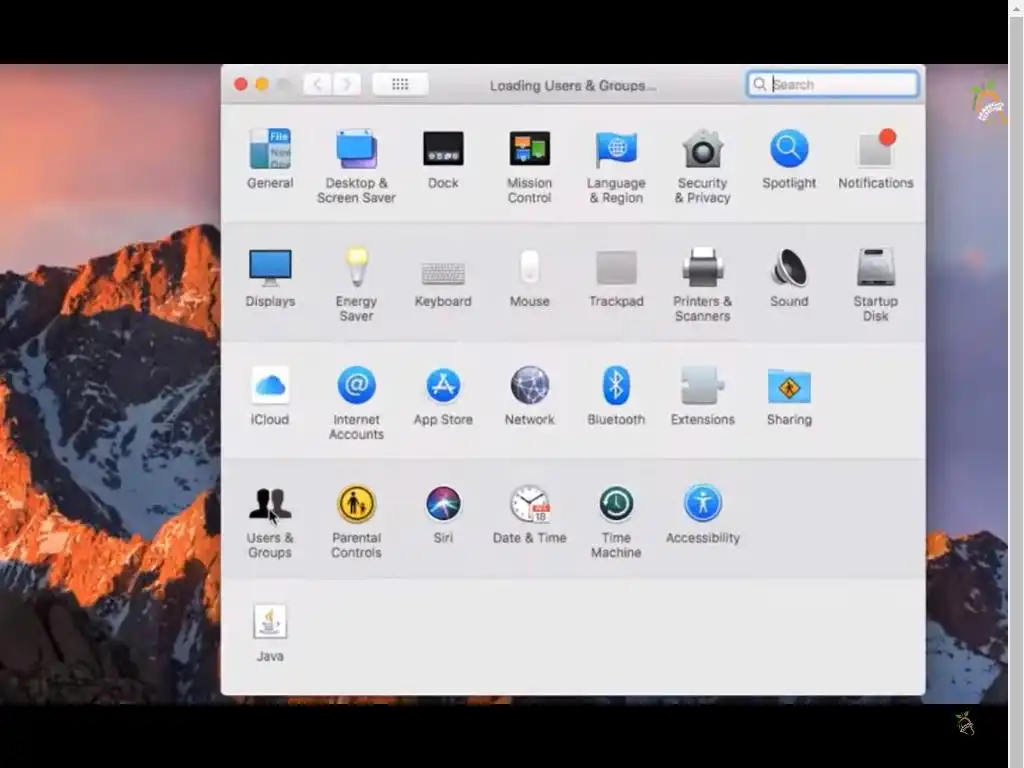The image size is (1024, 768).
Task: Focus the Search field
Action: click(x=832, y=84)
